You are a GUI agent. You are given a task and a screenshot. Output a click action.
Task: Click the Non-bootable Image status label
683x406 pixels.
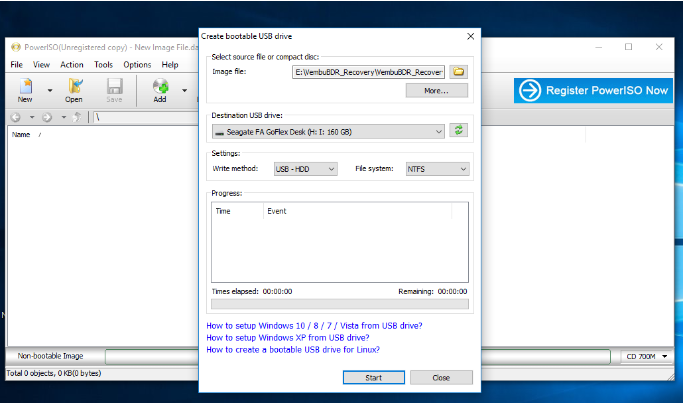pyautogui.click(x=51, y=356)
